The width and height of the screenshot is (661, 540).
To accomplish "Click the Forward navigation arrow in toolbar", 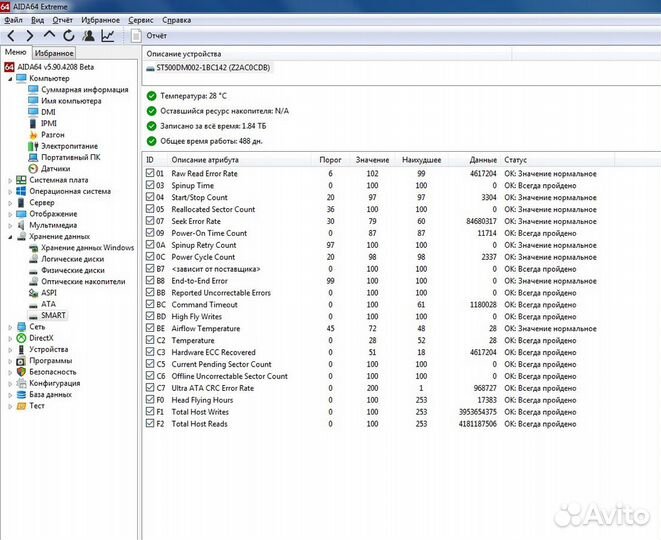I will [30, 35].
